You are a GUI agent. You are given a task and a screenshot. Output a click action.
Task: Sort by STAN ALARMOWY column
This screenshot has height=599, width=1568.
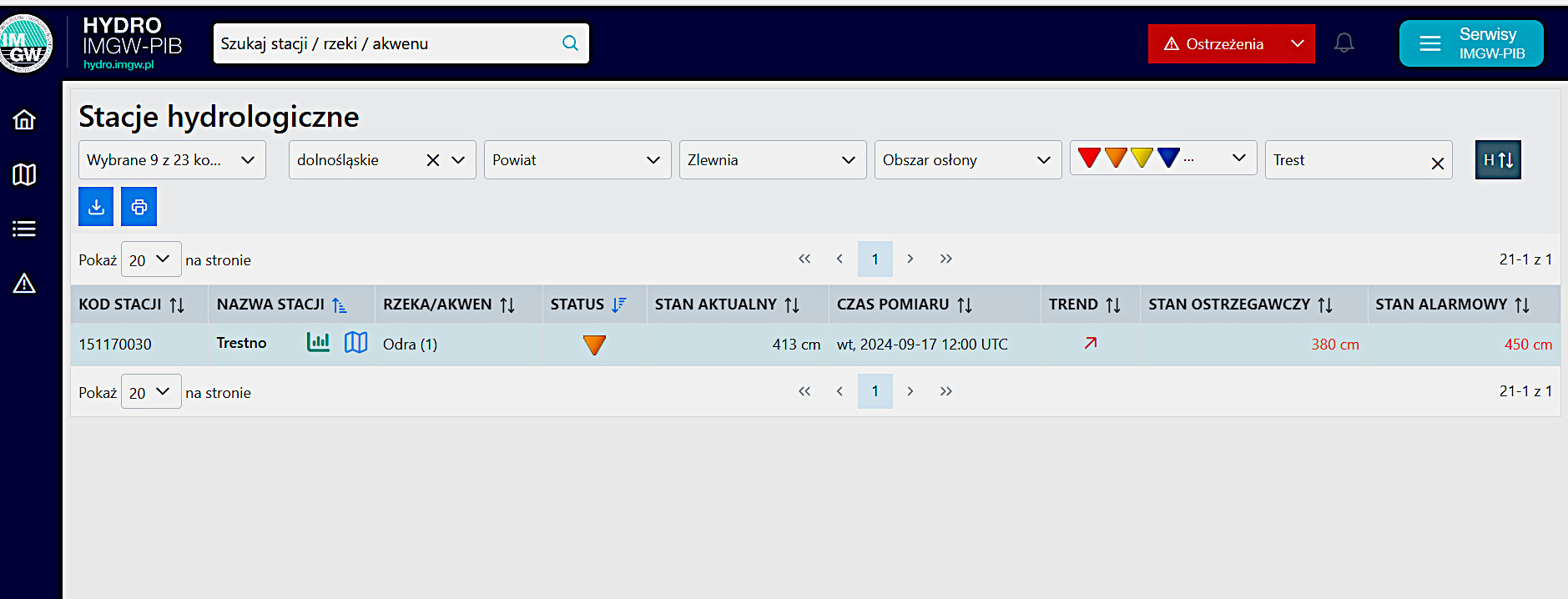pos(1522,305)
